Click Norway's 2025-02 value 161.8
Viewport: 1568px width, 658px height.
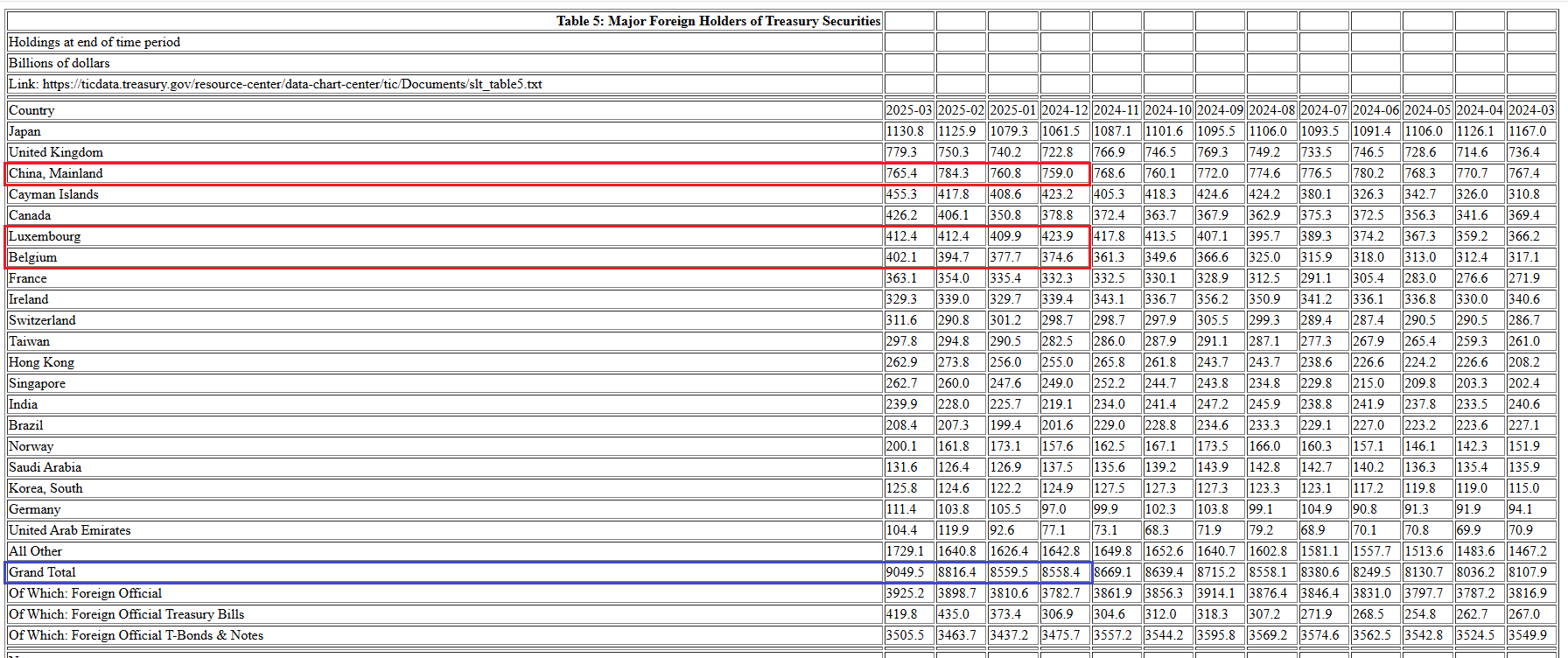point(961,446)
